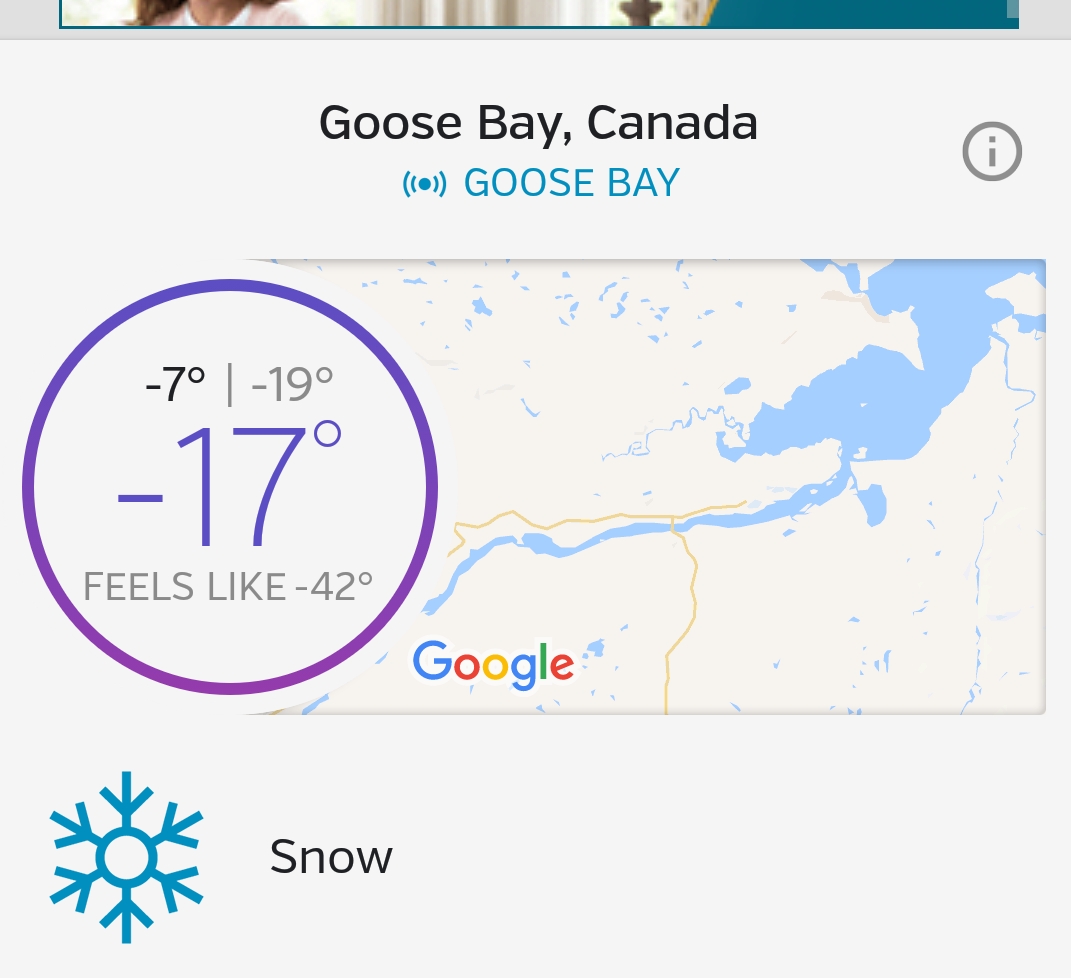
Task: Open the info icon beside Goose Bay
Action: point(992,152)
